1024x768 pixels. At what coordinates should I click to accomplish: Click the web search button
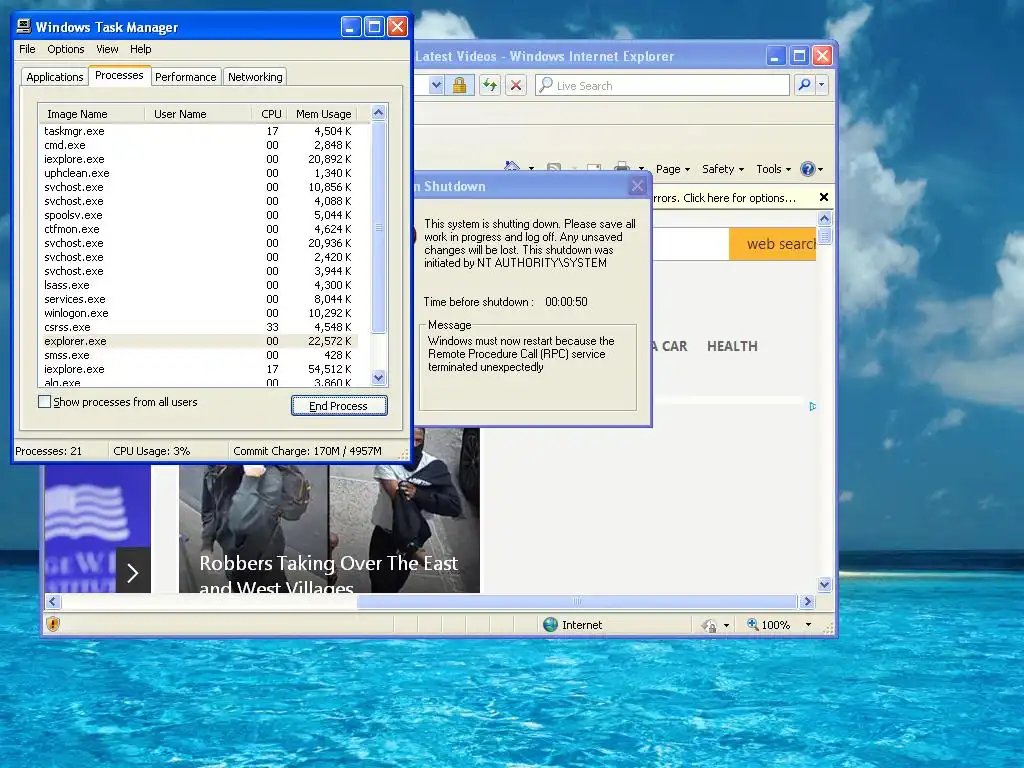[773, 244]
